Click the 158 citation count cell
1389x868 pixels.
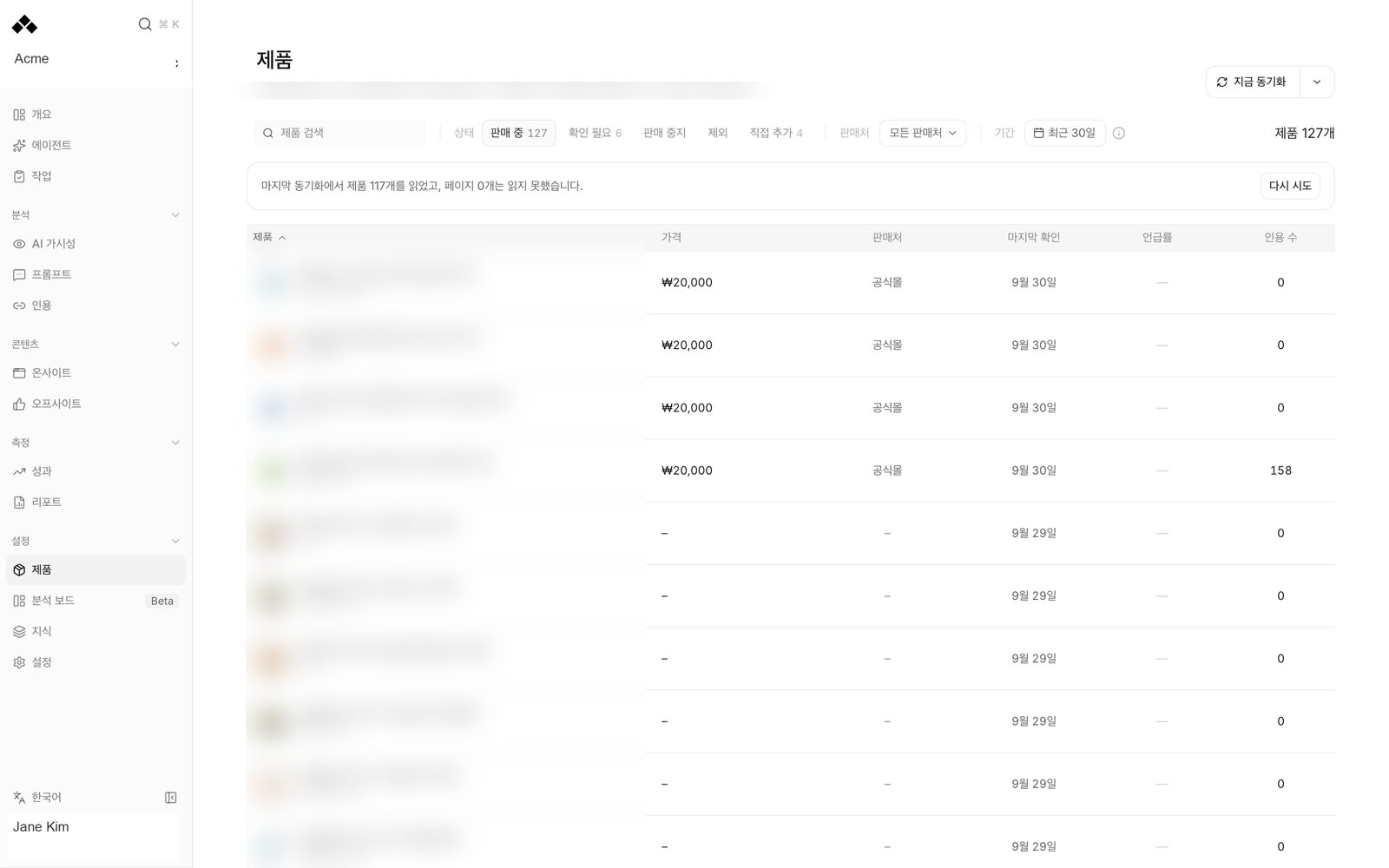1280,470
